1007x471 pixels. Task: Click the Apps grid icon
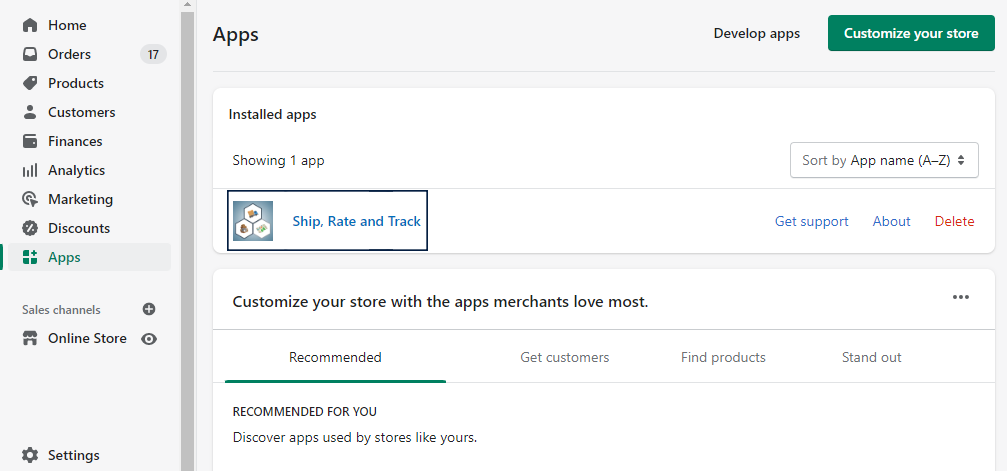click(x=30, y=257)
